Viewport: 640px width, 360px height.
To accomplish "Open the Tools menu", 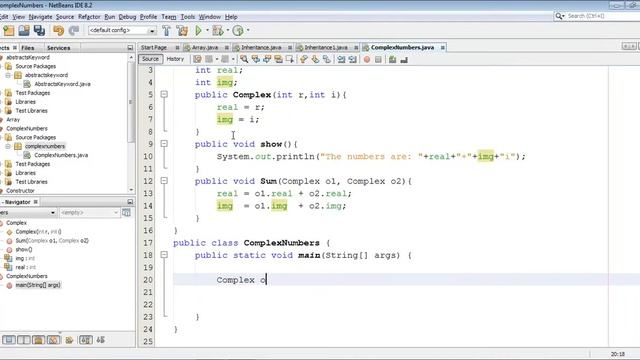I will [x=188, y=17].
